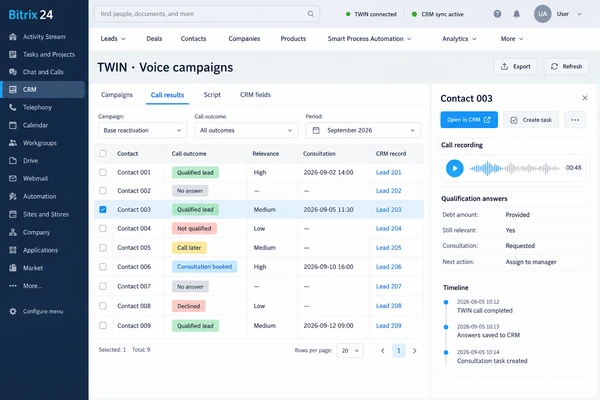Expand the Analytics menu
This screenshot has width=600, height=400.
pyautogui.click(x=459, y=39)
